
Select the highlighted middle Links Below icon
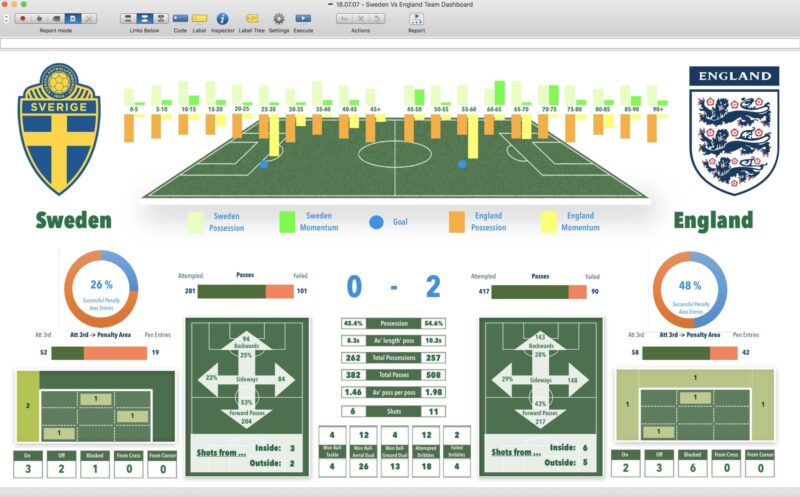[144, 18]
